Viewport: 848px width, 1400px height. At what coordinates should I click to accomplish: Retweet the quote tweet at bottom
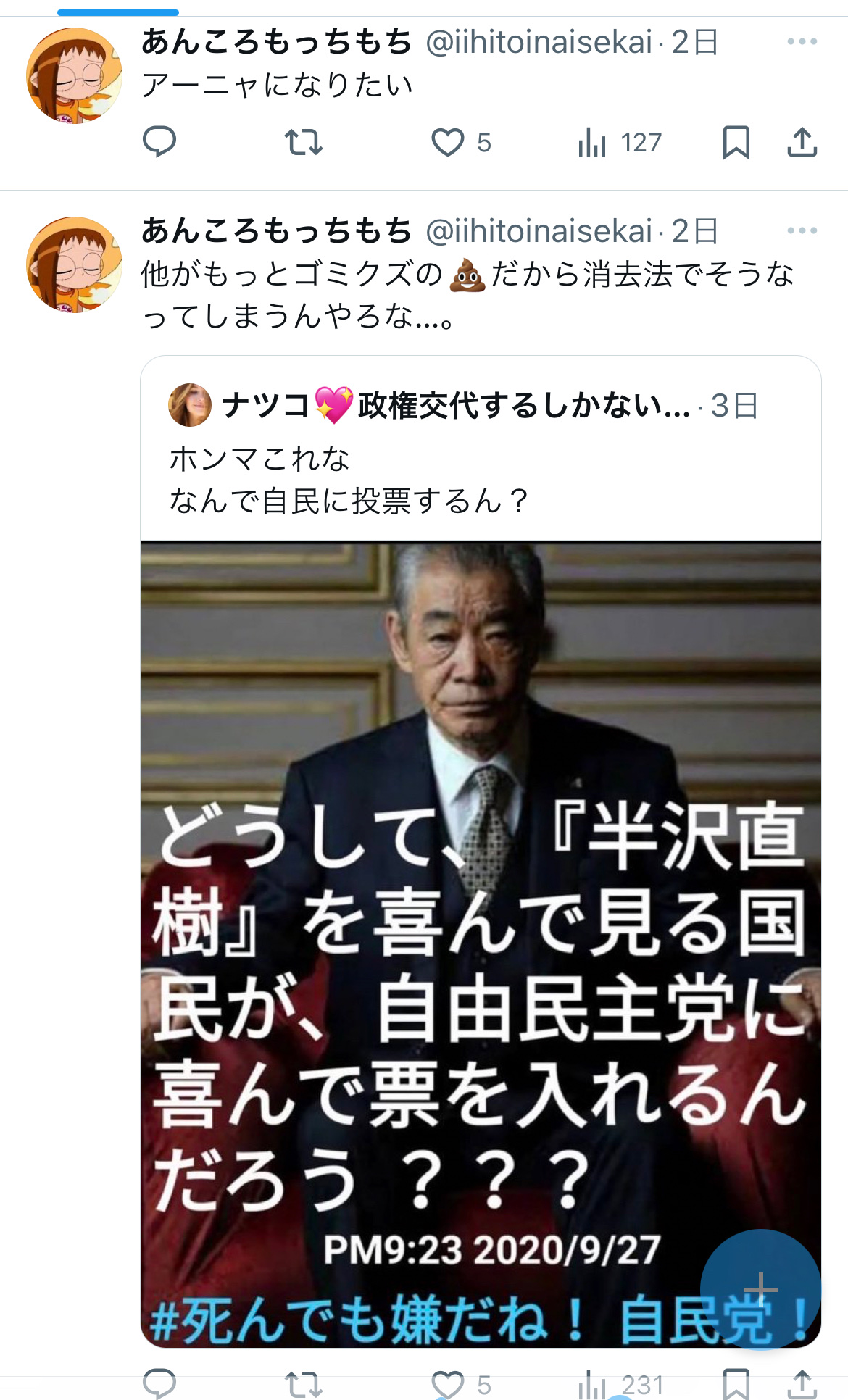303,1384
